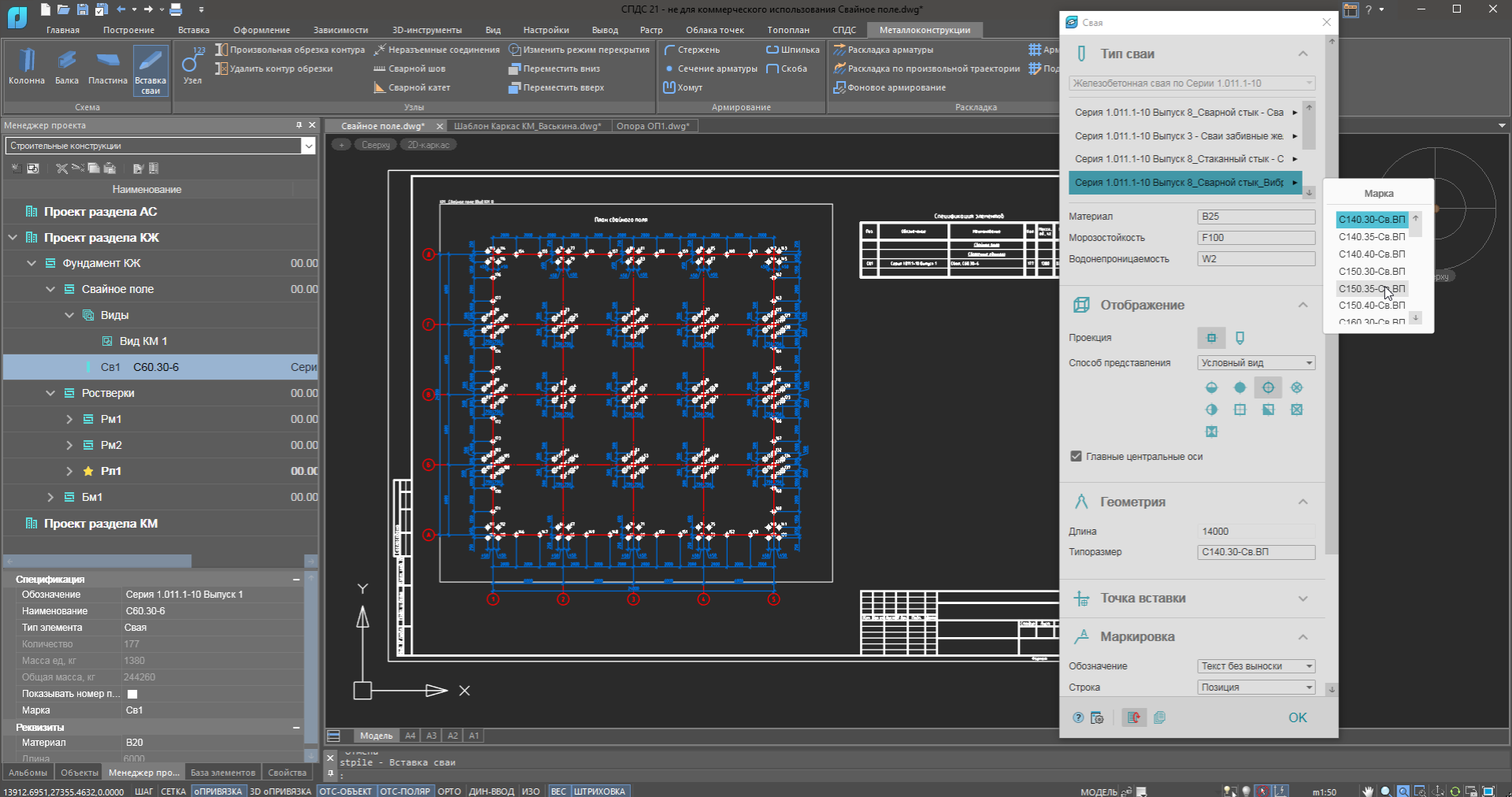Screen dimensions: 1512x797
Task: Collapse the Тип сваи section
Action: 1303,54
